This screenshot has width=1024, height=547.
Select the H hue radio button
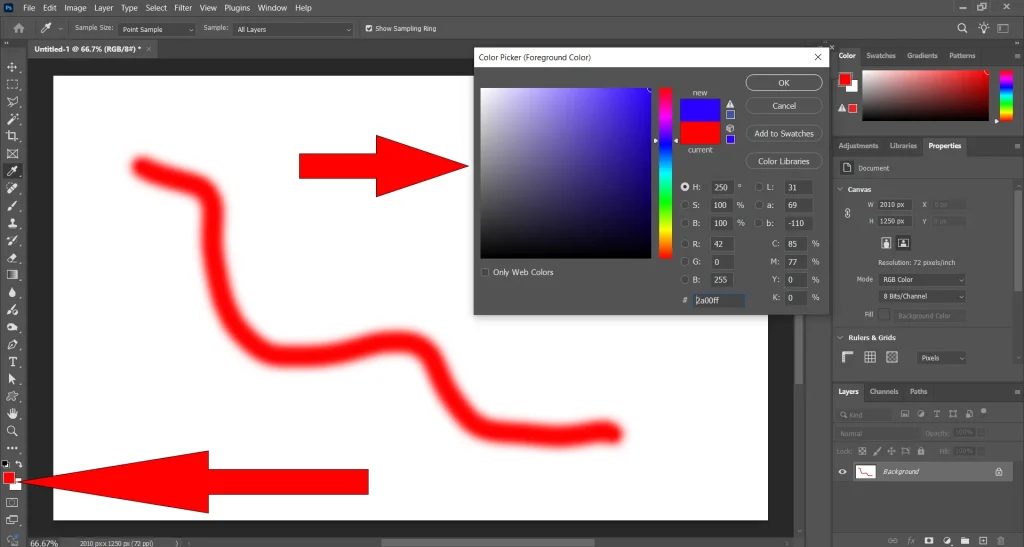pyautogui.click(x=685, y=187)
